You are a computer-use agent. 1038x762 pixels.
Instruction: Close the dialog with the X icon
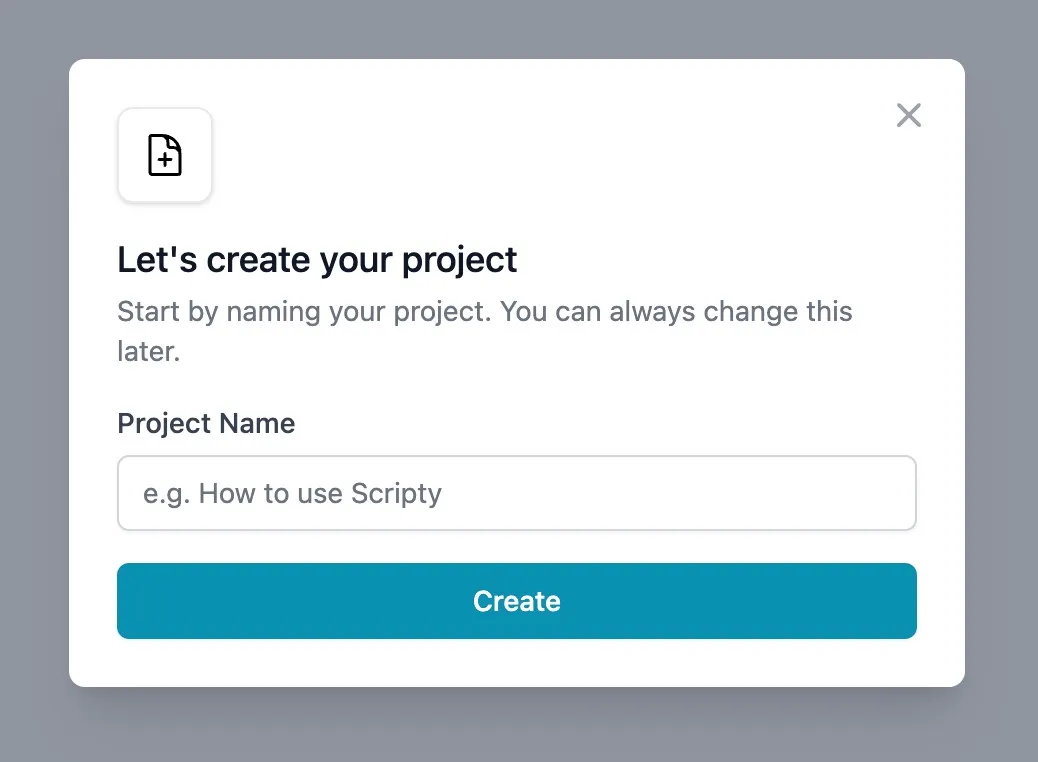click(x=908, y=115)
